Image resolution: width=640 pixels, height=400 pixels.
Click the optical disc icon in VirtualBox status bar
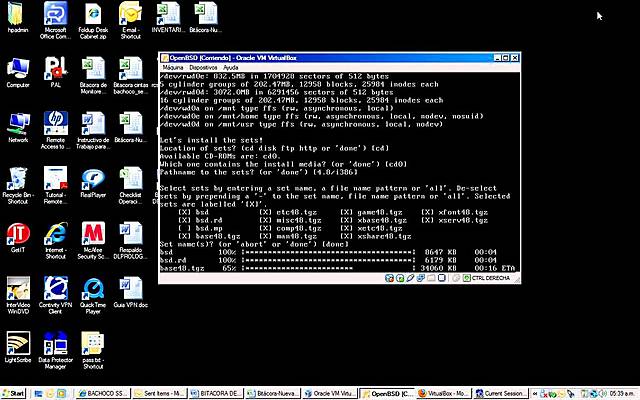[x=400, y=278]
